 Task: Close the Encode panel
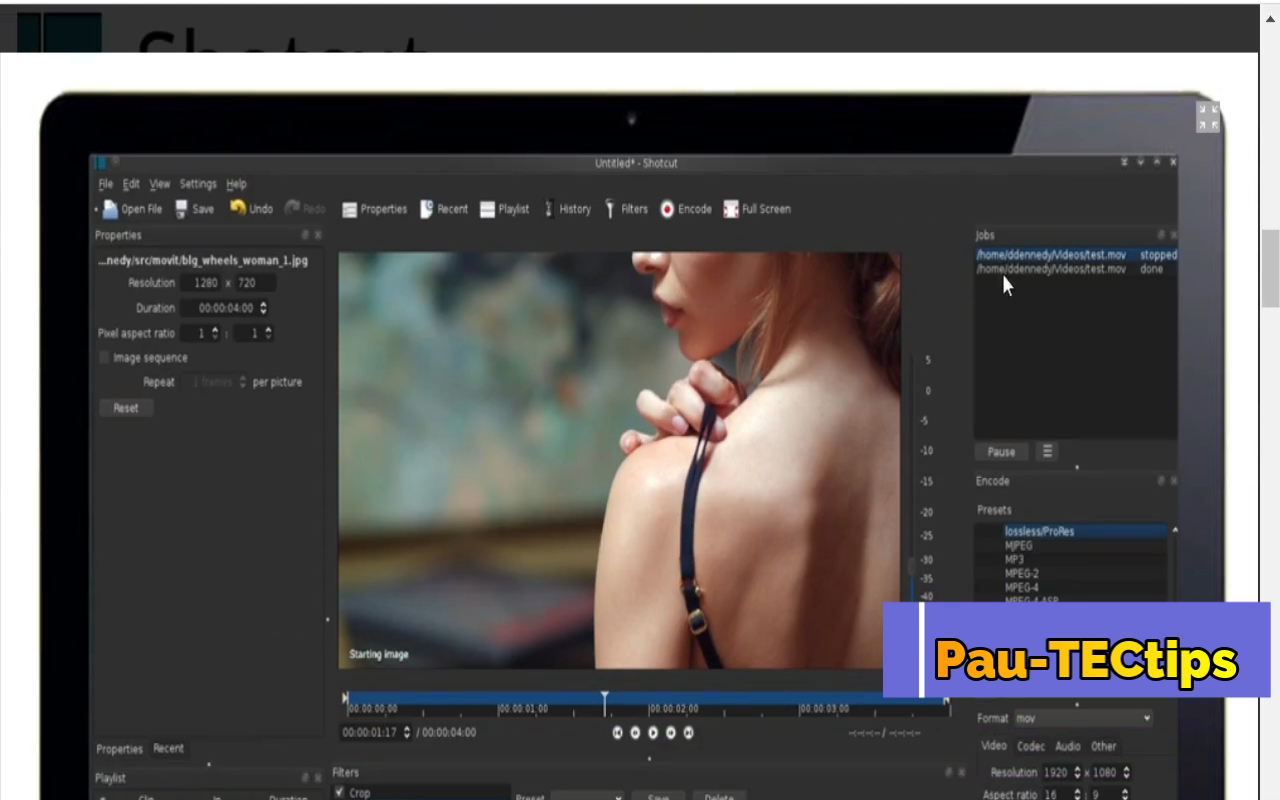point(1173,481)
